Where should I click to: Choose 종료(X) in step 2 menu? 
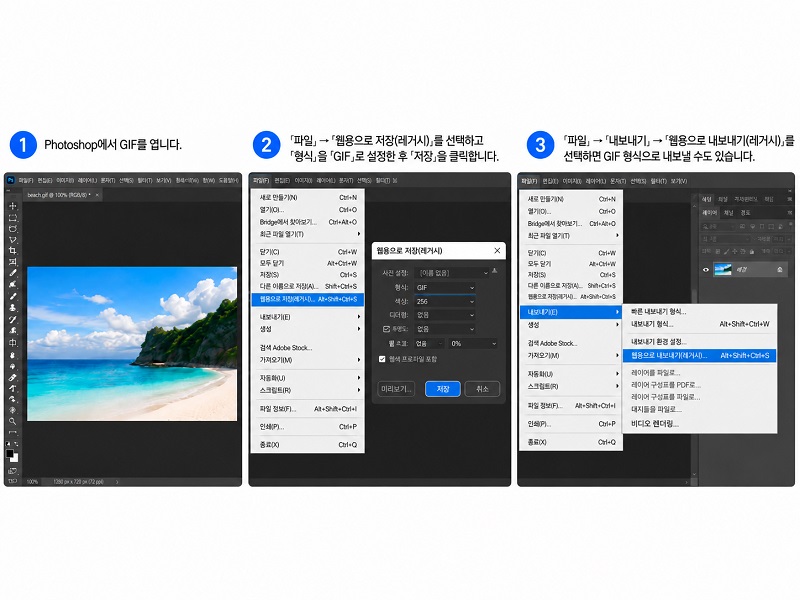click(307, 444)
